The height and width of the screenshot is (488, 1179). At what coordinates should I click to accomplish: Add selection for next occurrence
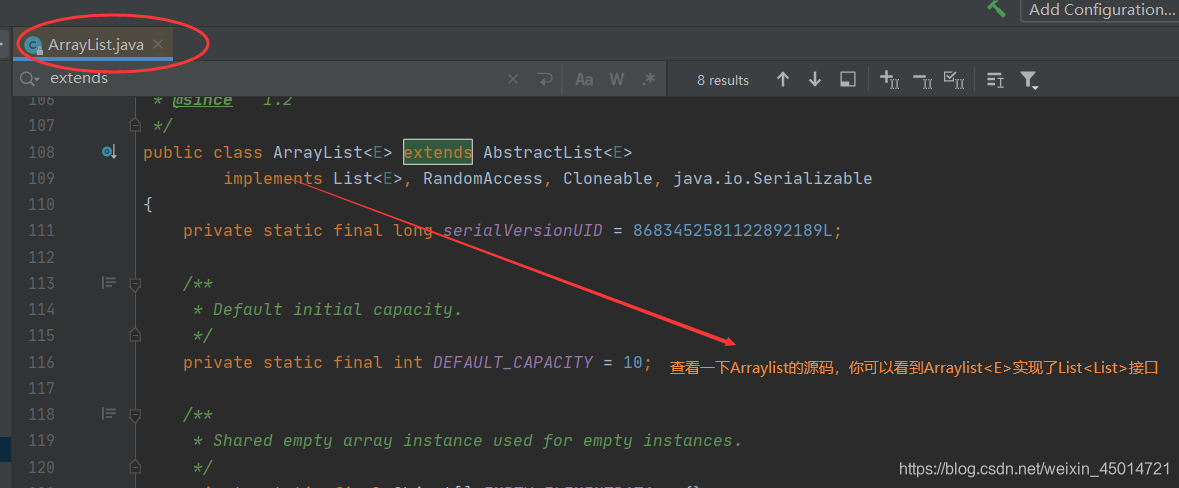pos(890,80)
